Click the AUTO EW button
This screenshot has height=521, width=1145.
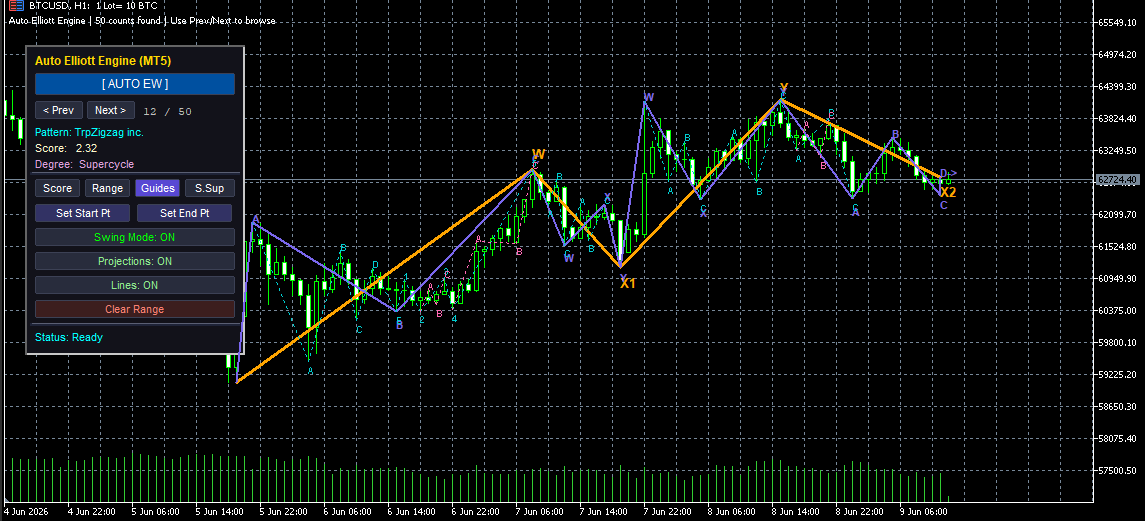click(x=135, y=84)
